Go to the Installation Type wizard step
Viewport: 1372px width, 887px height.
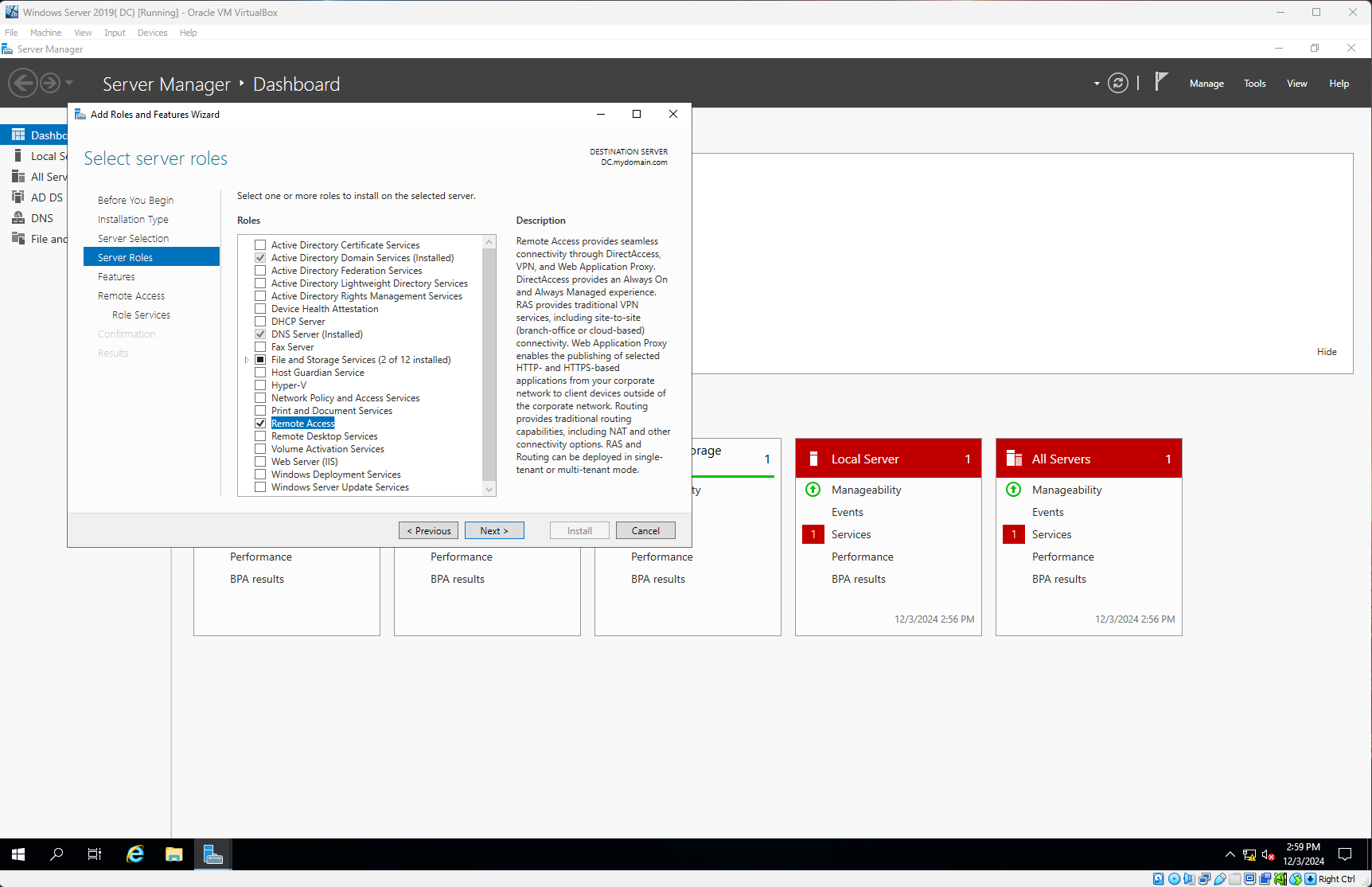(133, 220)
